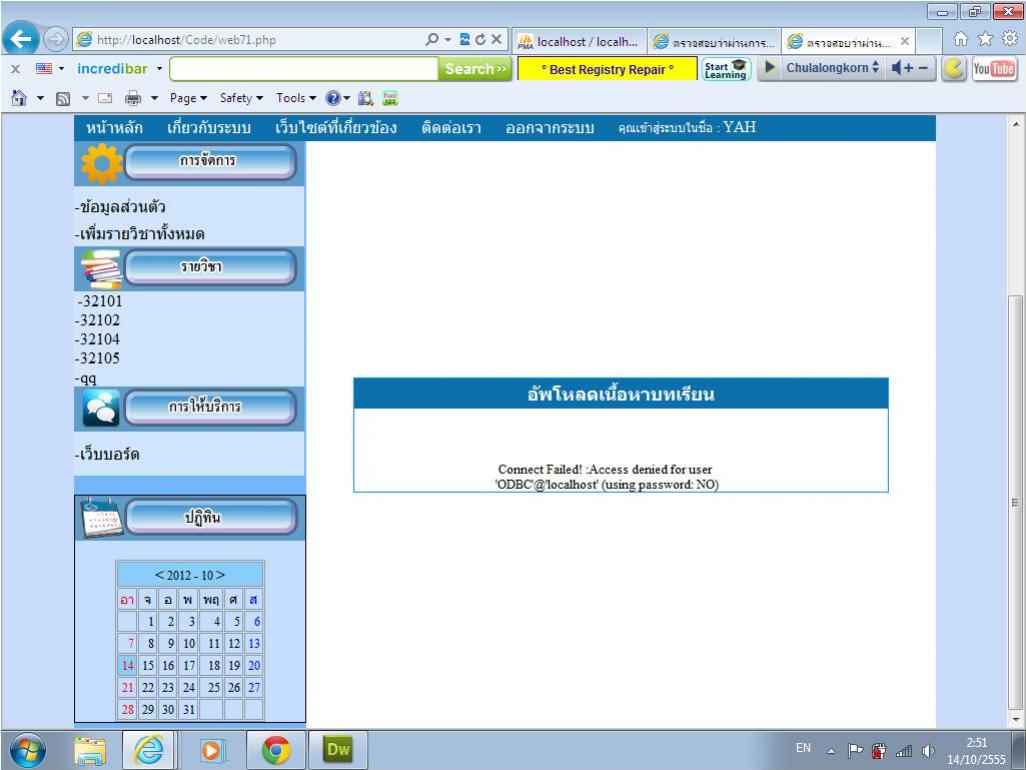The width and height of the screenshot is (1026, 770).
Task: Expand the incredibar dropdown arrow
Action: (159, 69)
